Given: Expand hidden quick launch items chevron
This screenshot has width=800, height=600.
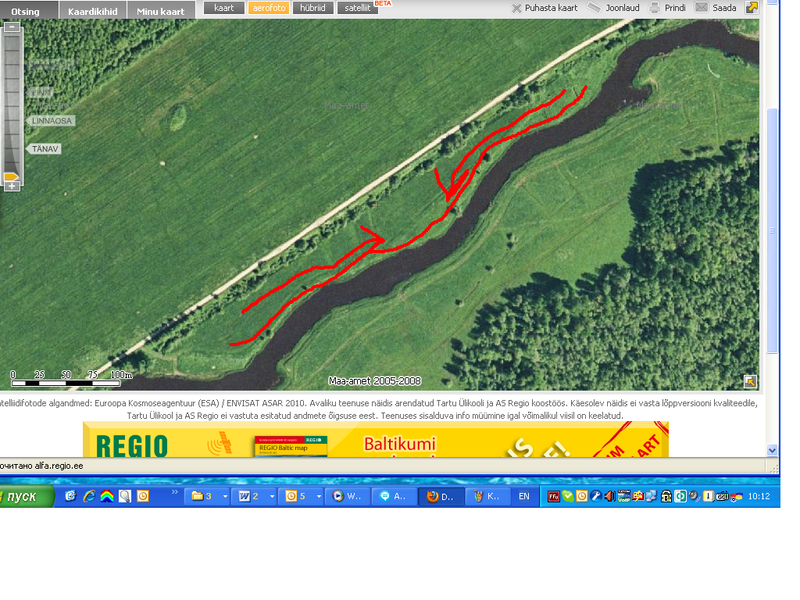Looking at the screenshot, I should (174, 492).
